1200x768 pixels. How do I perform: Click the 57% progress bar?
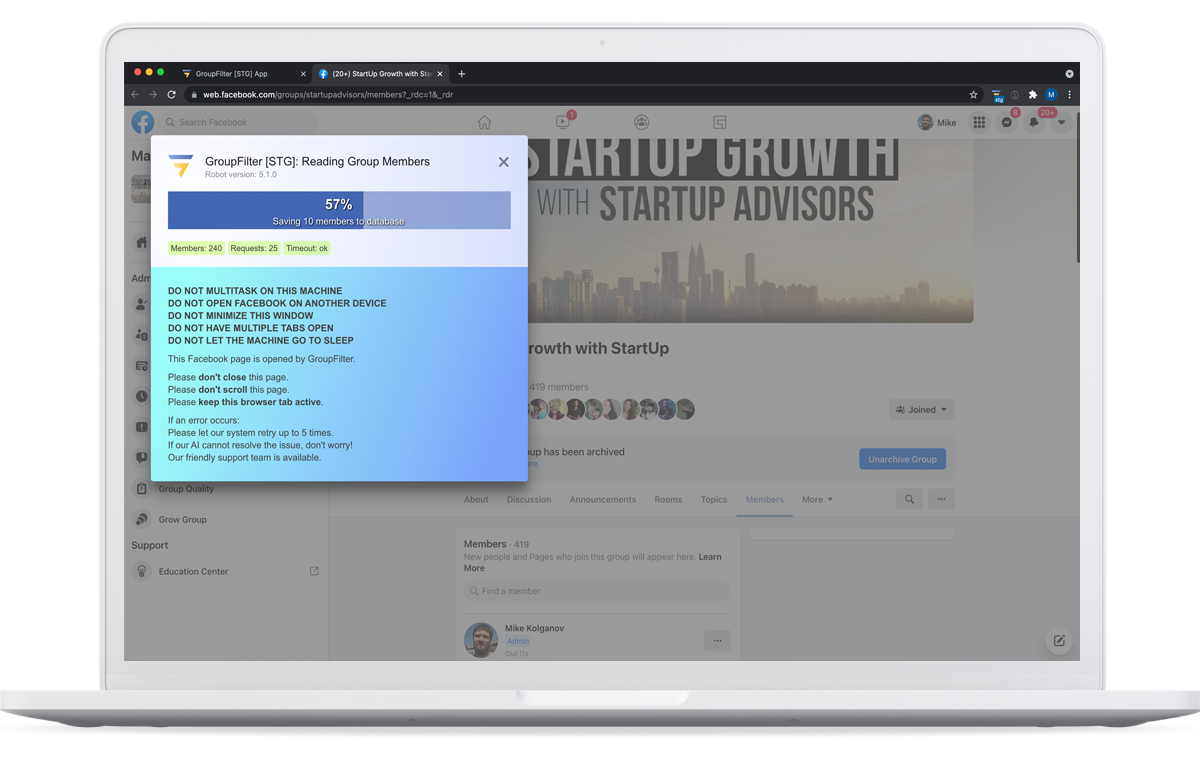coord(339,210)
